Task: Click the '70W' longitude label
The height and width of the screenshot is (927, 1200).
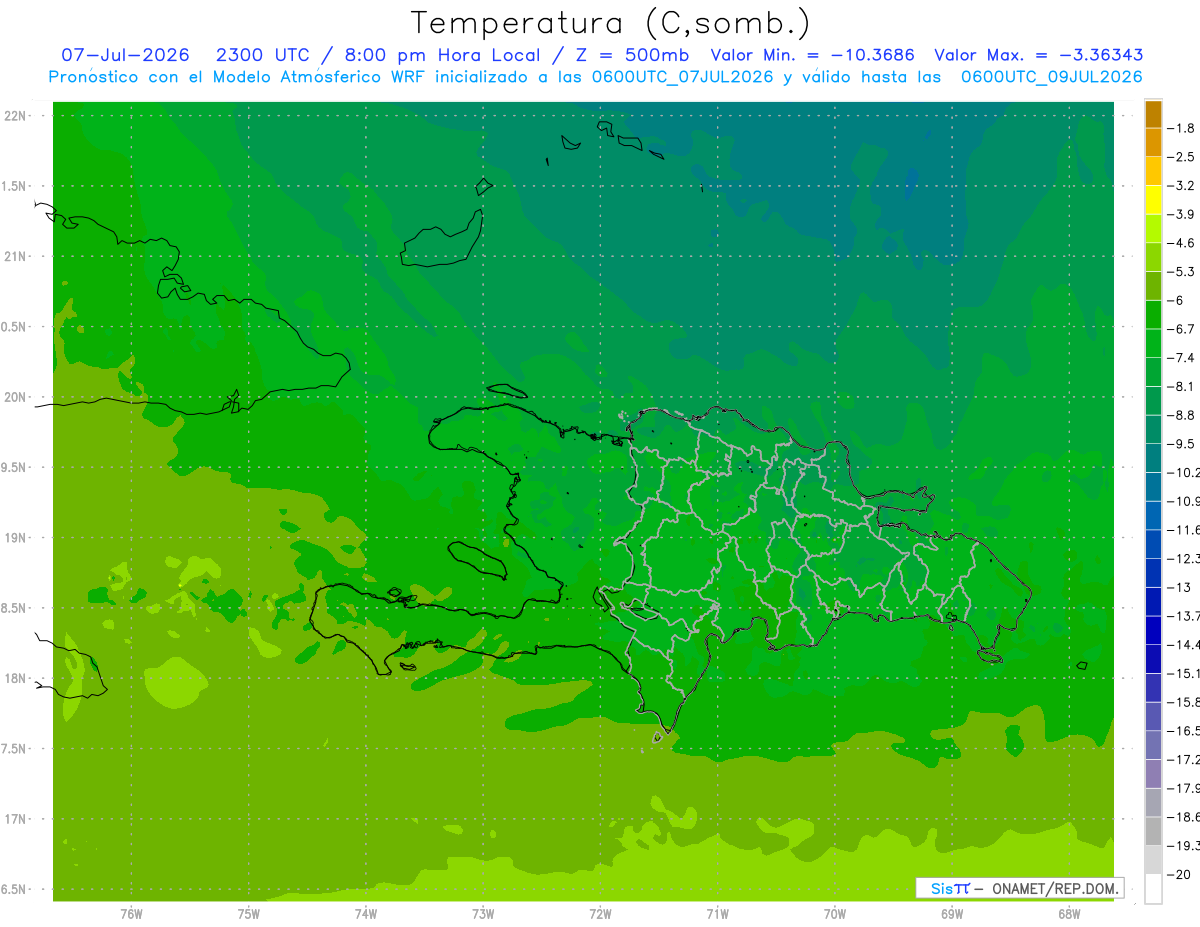Action: [835, 914]
